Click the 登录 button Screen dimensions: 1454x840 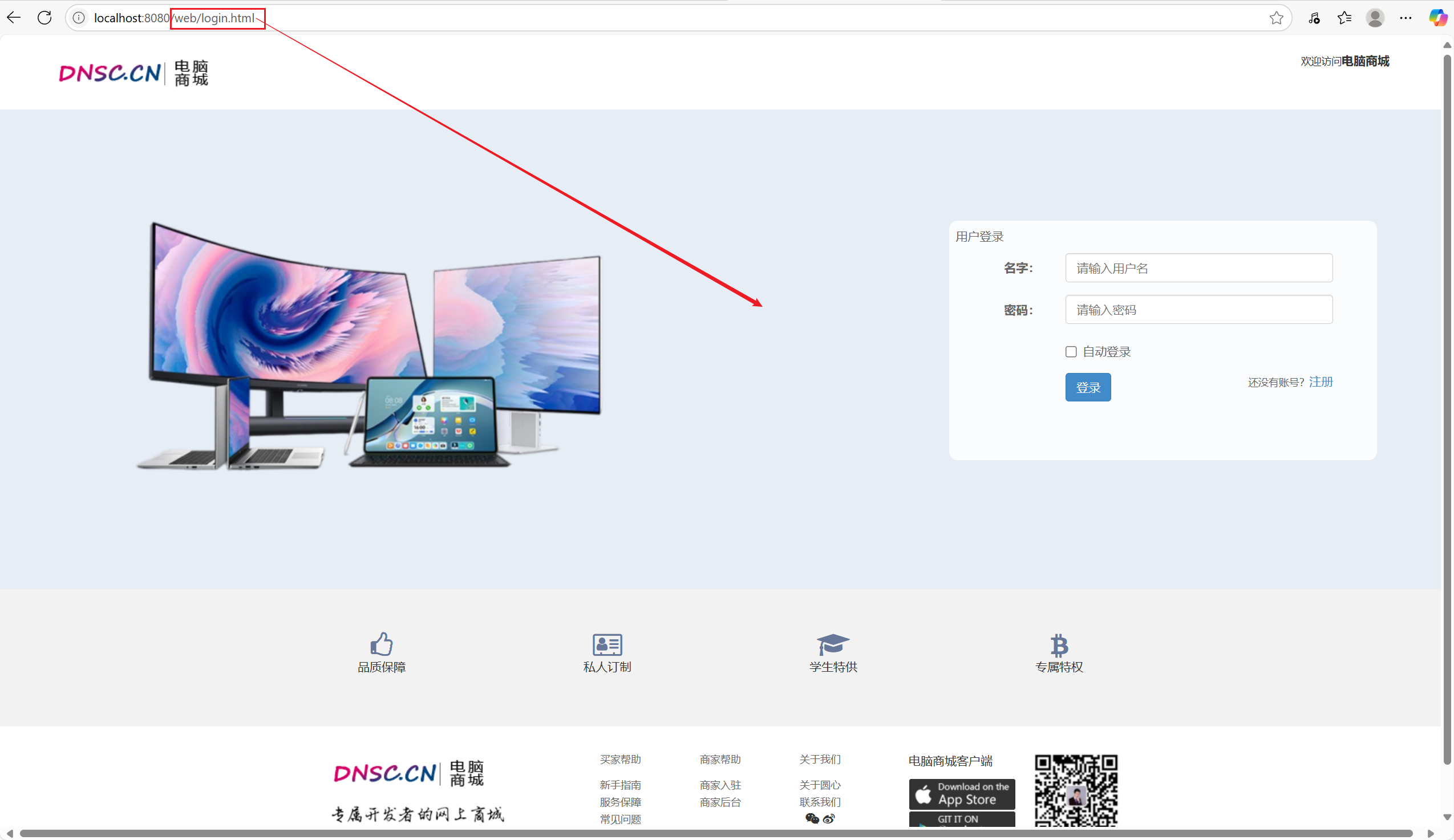coord(1088,387)
